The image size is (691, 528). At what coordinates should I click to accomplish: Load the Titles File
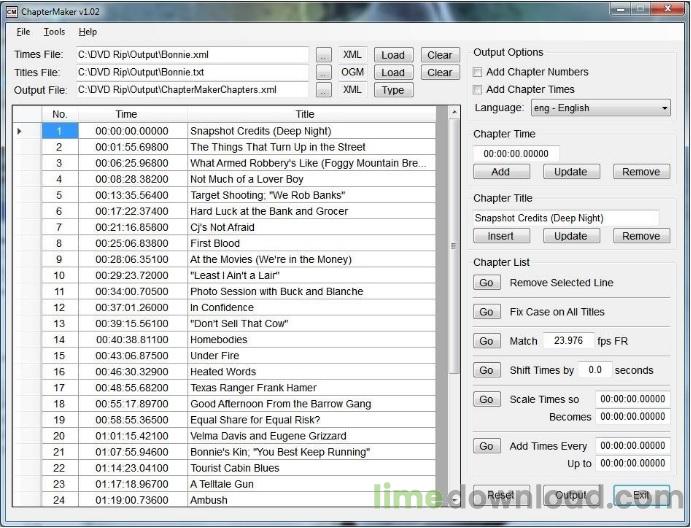394,72
